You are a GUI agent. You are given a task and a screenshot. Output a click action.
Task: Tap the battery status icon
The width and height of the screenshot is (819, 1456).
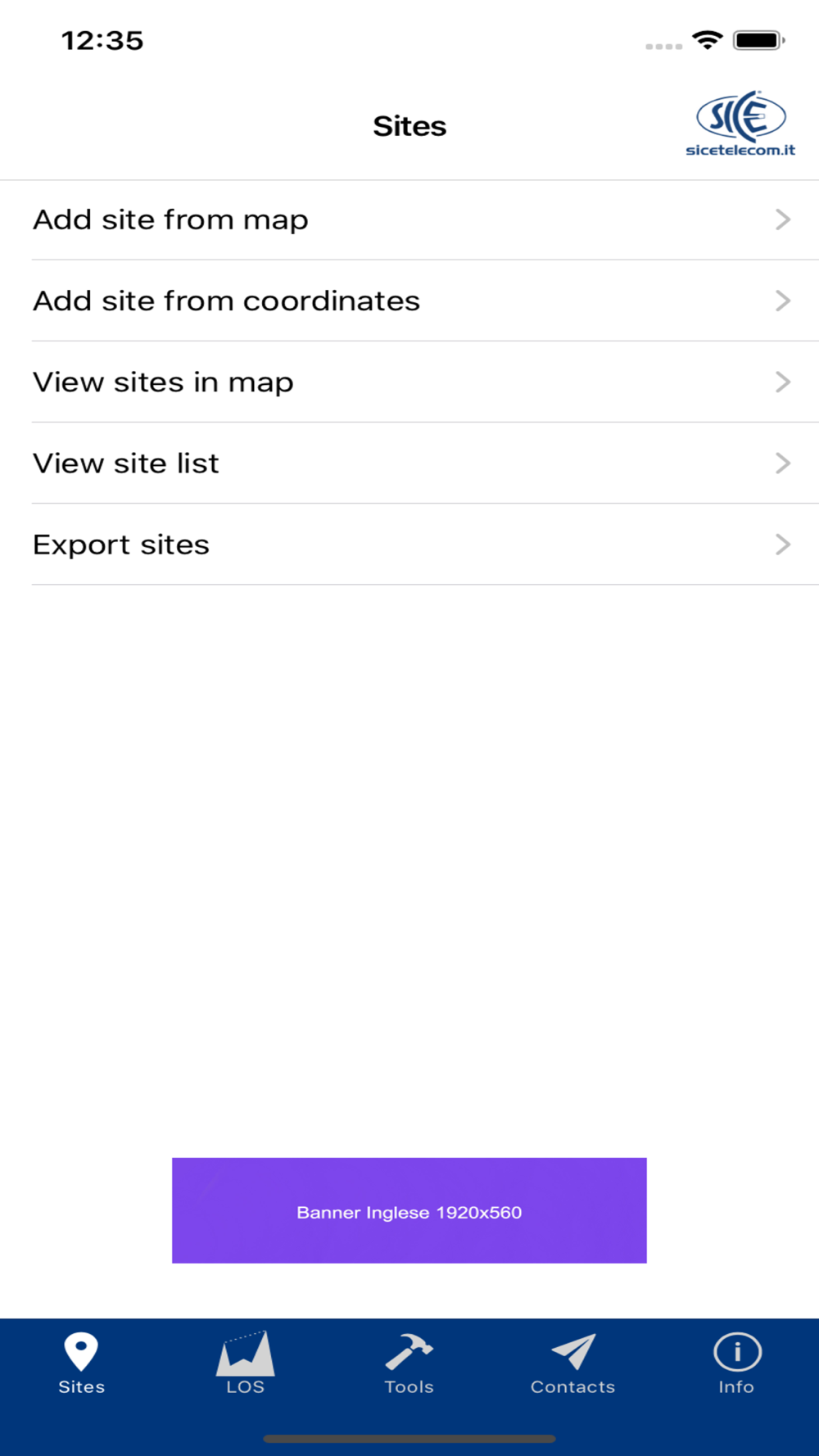click(x=758, y=40)
